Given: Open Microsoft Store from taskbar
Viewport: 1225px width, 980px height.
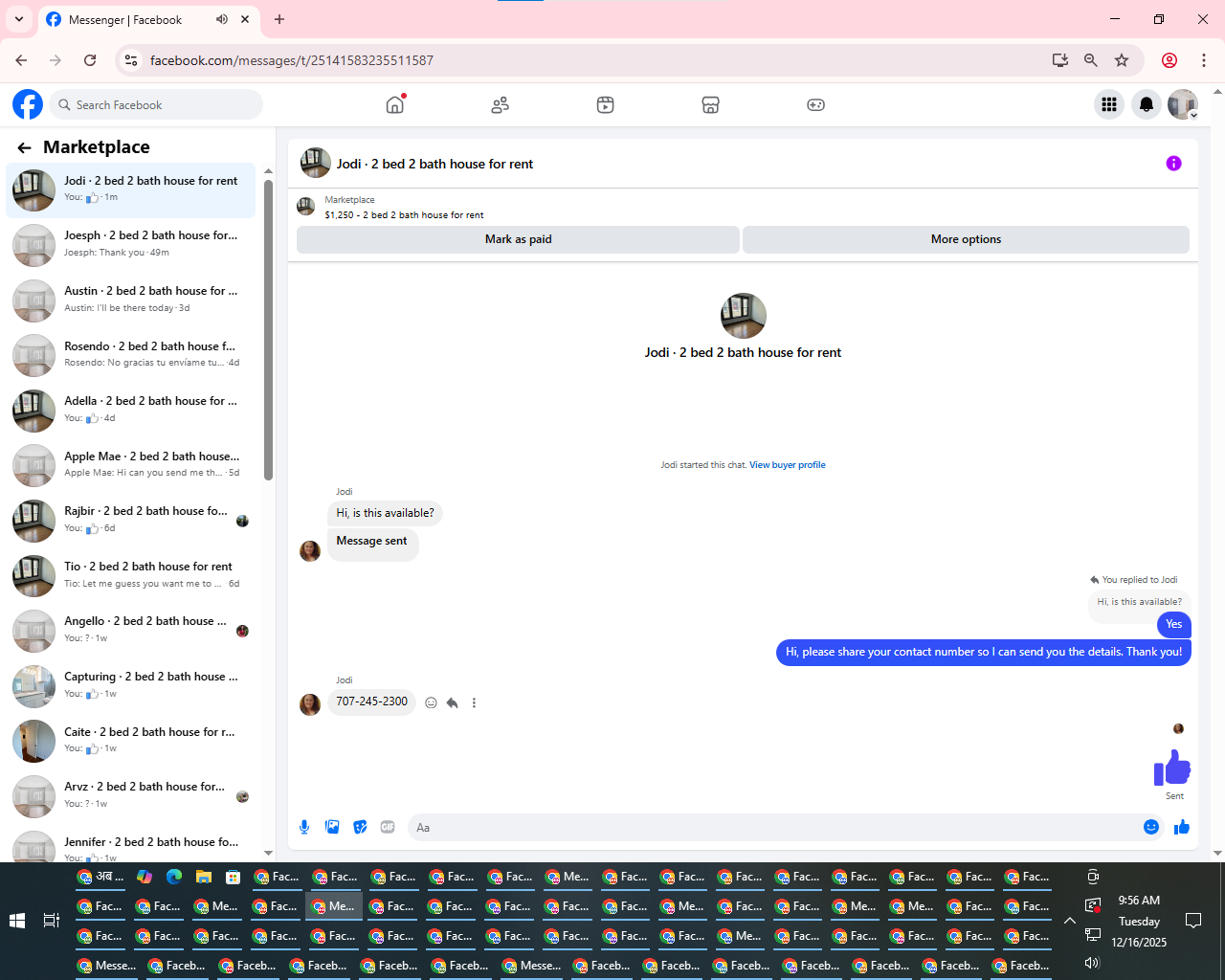Looking at the screenshot, I should point(233,877).
